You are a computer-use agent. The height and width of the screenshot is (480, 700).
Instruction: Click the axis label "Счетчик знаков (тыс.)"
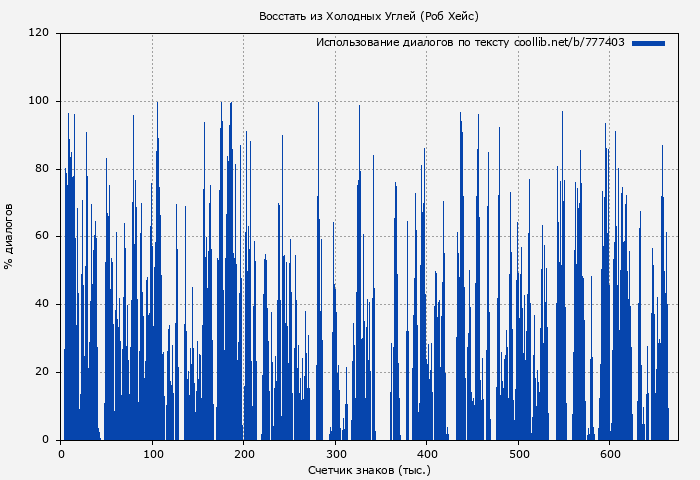369,469
